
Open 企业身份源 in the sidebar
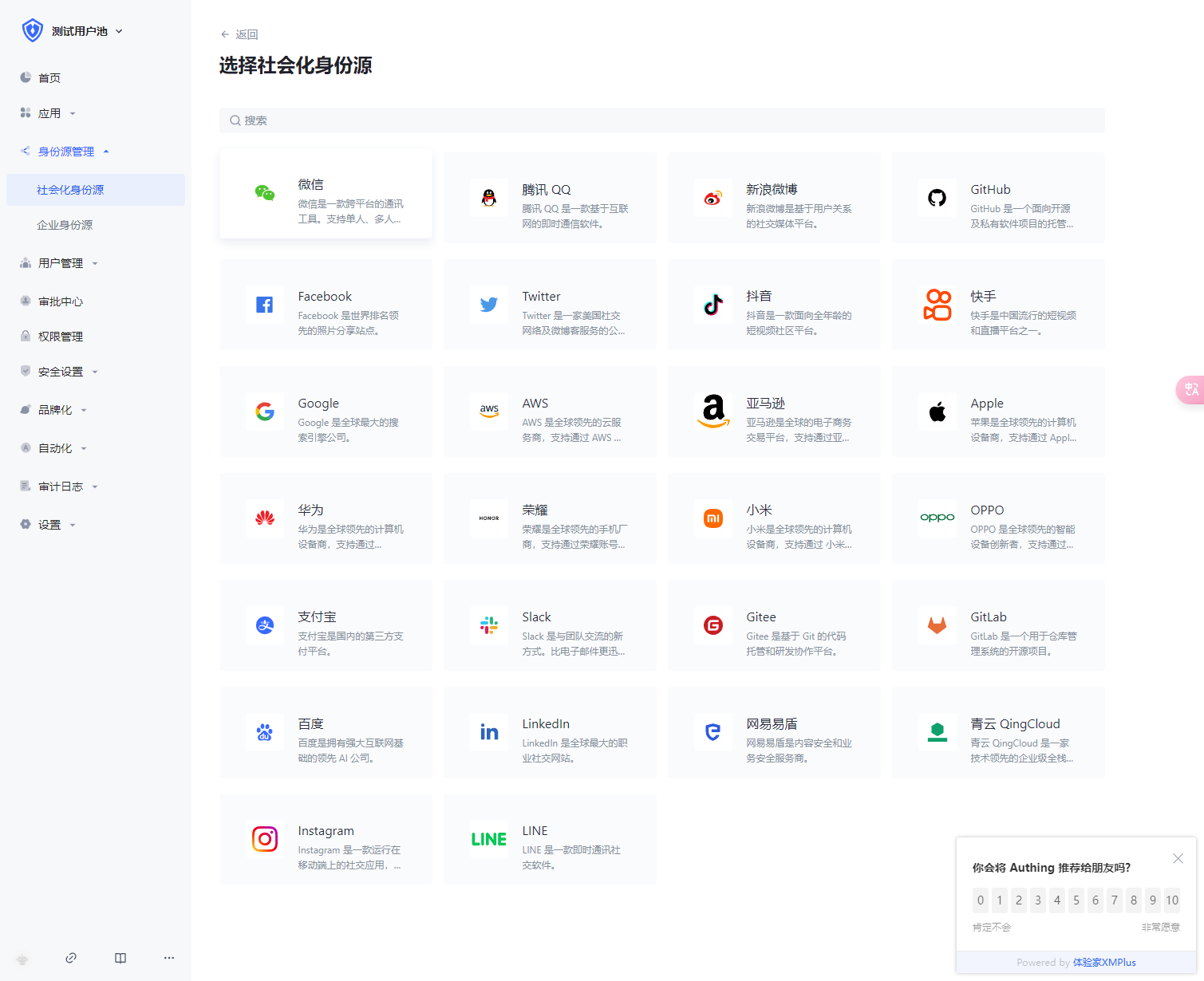point(65,225)
